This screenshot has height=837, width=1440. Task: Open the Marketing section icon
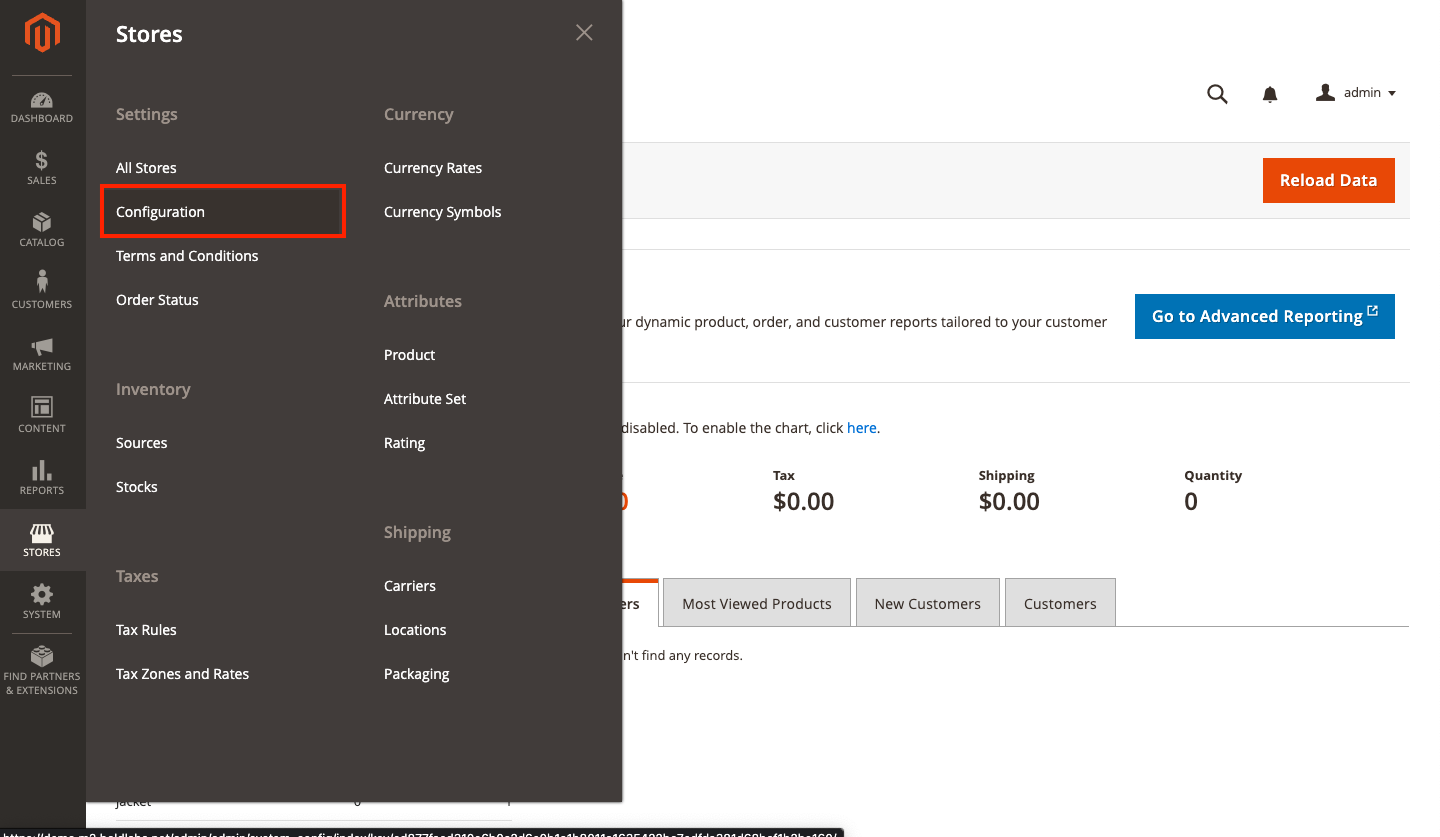42,353
